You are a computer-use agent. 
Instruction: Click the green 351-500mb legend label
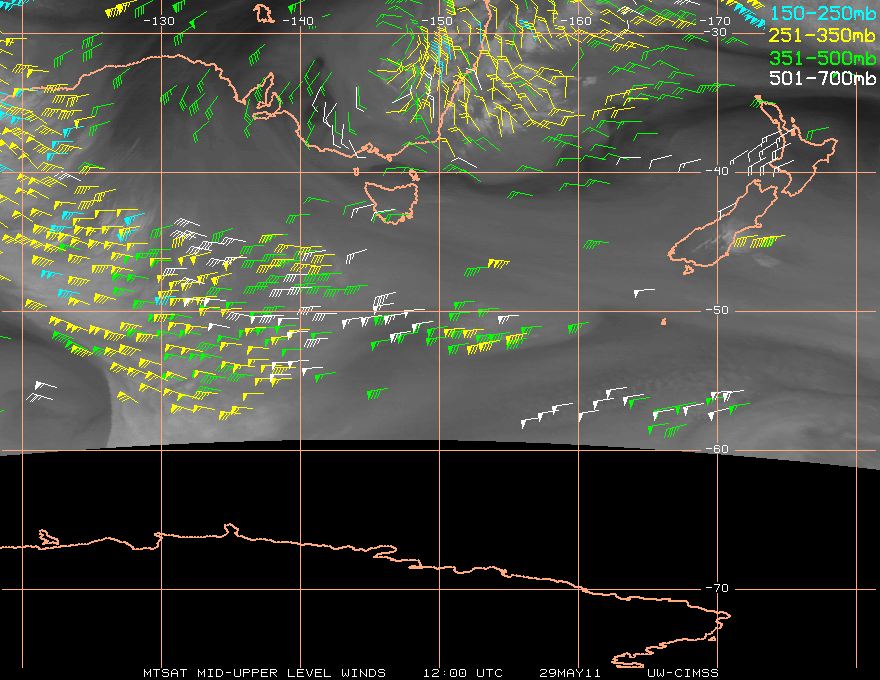(822, 58)
